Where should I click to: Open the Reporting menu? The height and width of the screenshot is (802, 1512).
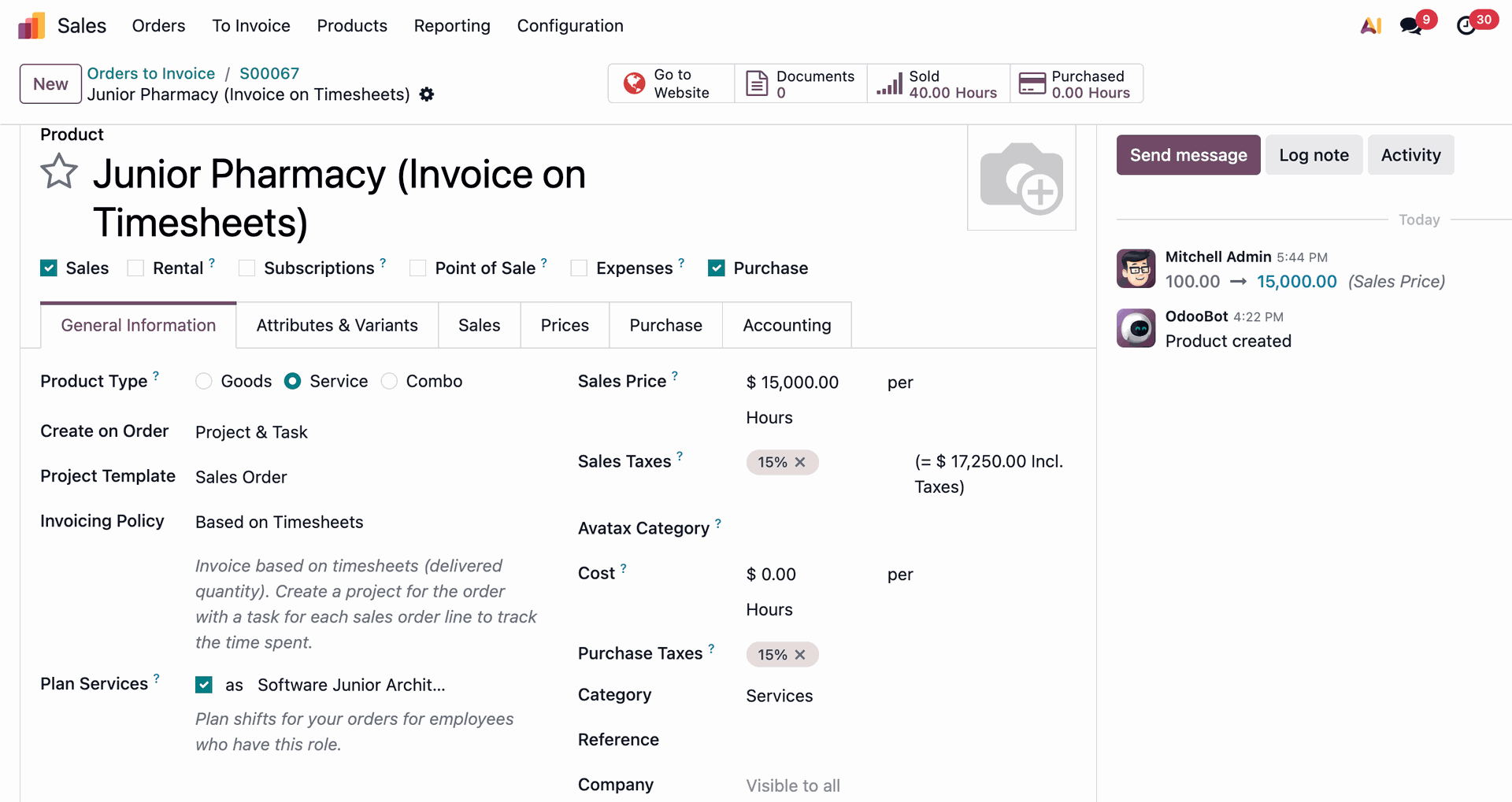(452, 26)
